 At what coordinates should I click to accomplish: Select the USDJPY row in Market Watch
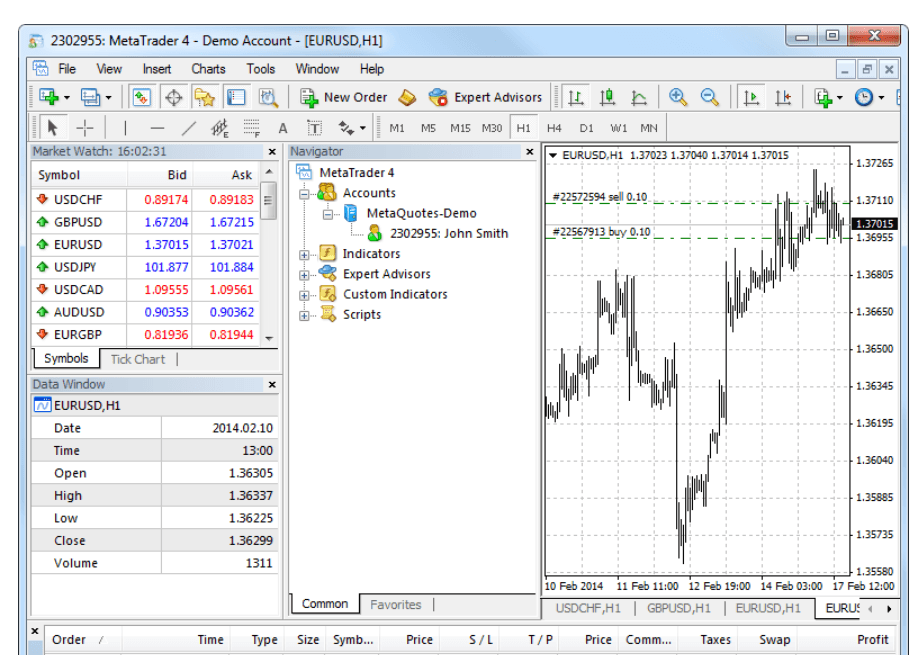[x=145, y=267]
